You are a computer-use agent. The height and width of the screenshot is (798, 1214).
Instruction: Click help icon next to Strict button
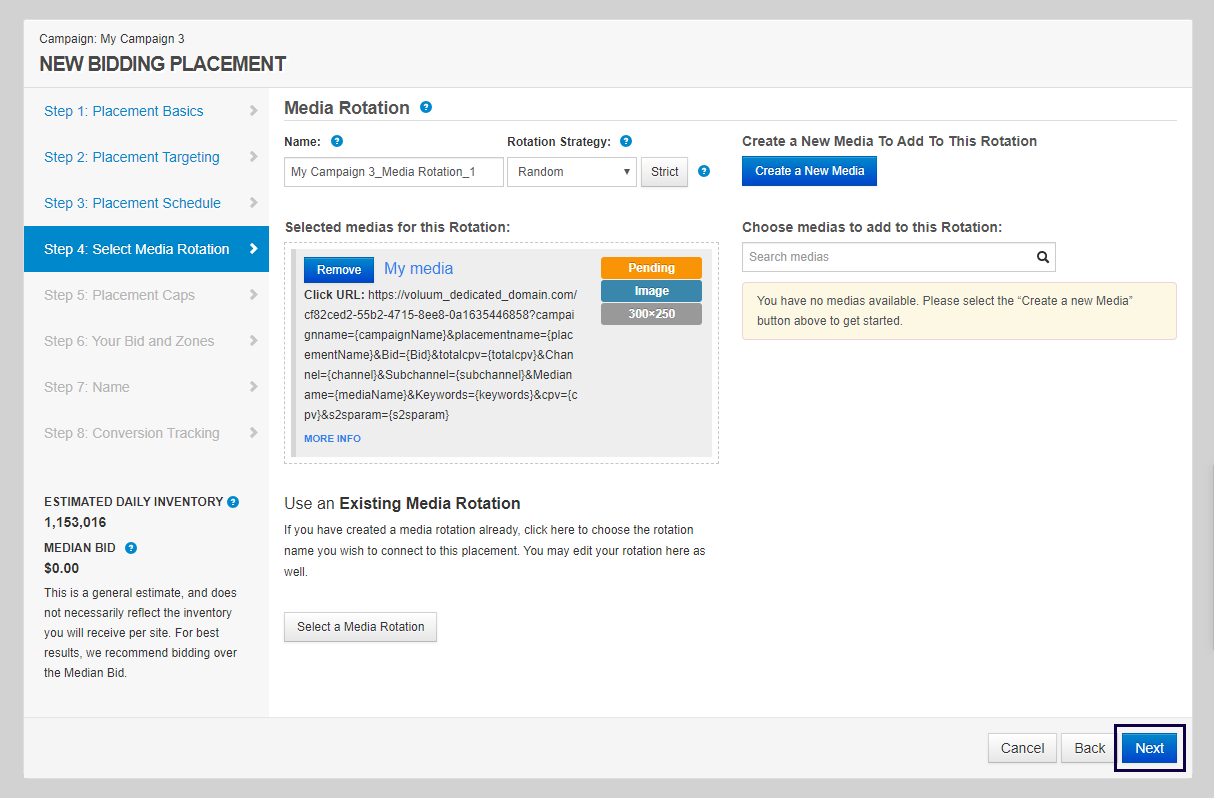[704, 171]
